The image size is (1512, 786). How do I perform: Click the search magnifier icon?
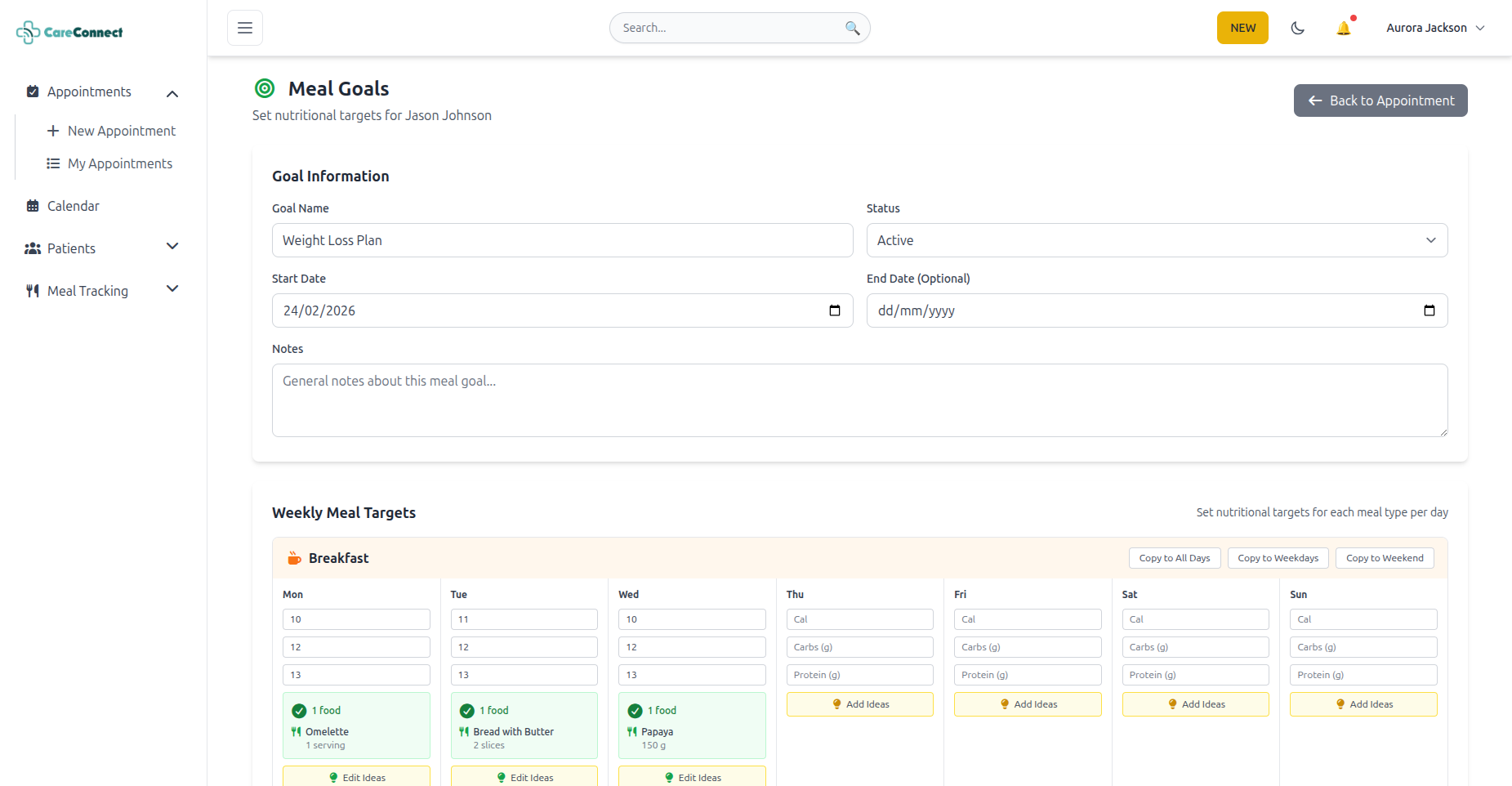852,28
